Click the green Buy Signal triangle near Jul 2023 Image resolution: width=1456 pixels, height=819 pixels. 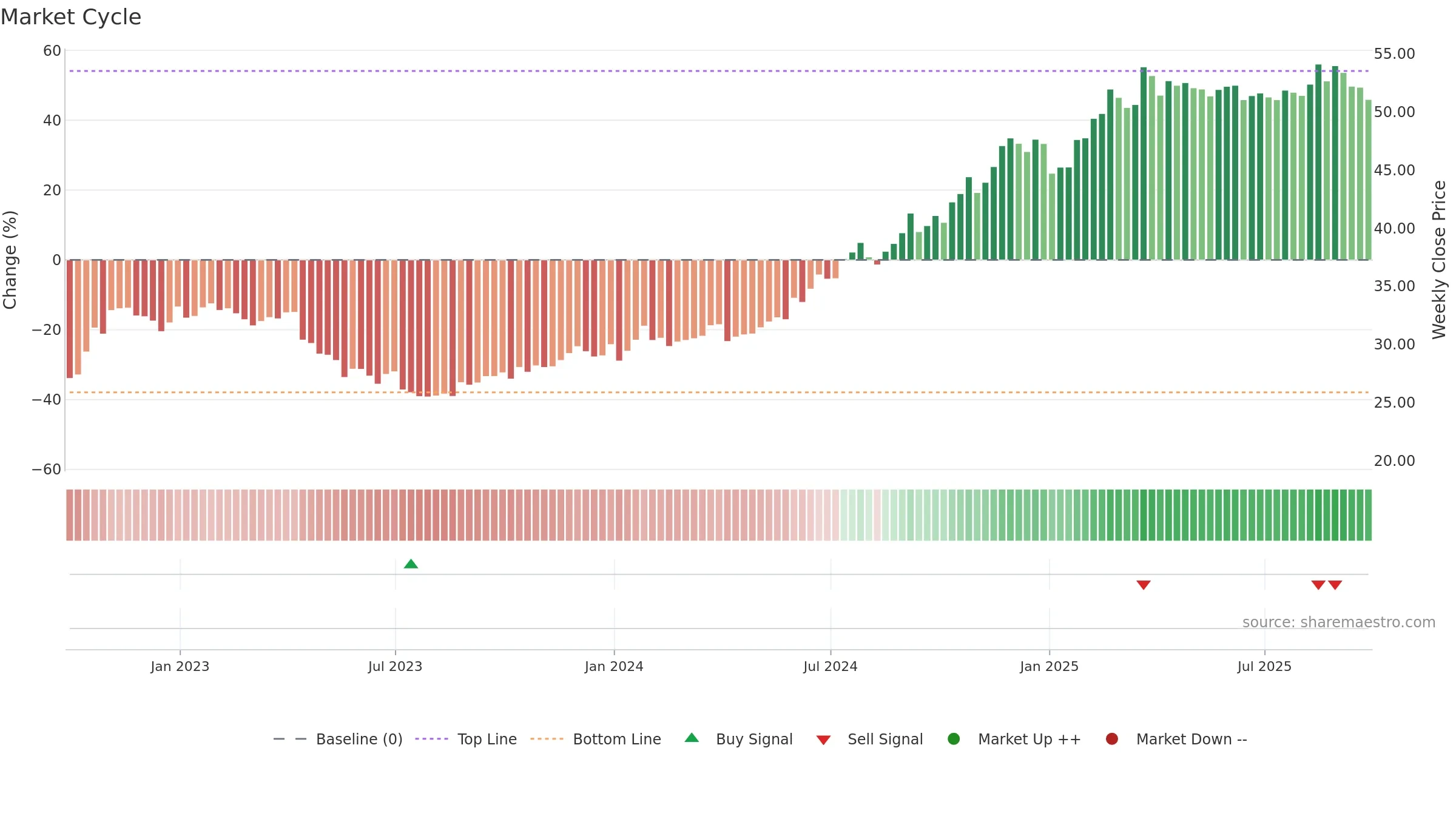coord(411,564)
